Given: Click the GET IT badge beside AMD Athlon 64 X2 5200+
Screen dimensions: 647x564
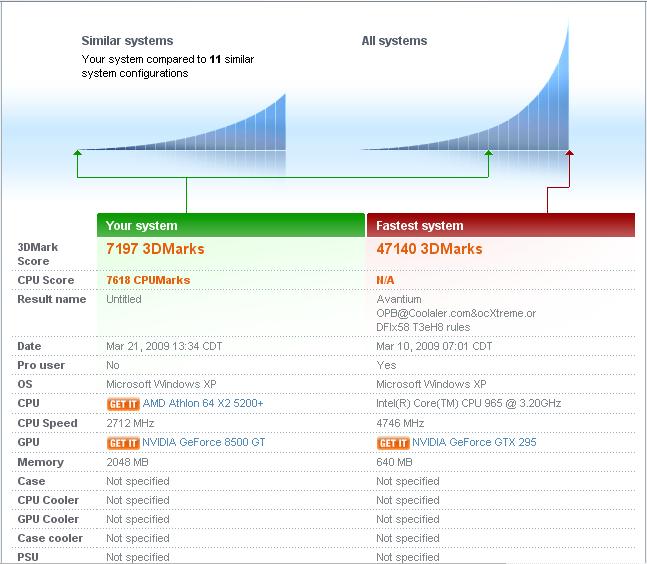Looking at the screenshot, I should click(123, 404).
